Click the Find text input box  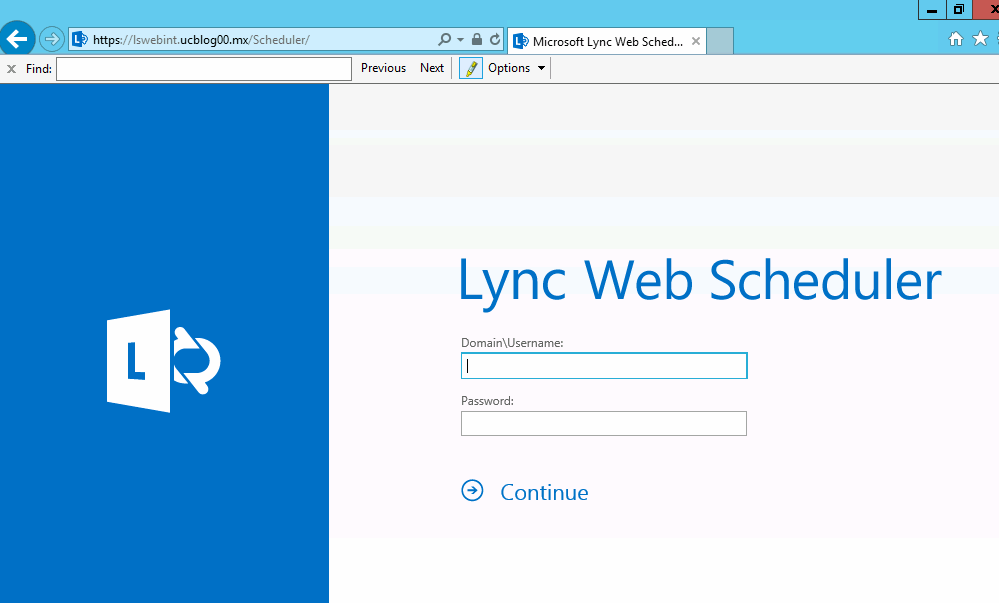[x=204, y=68]
